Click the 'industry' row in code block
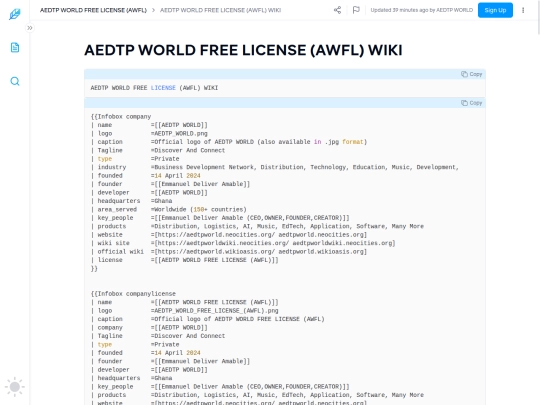 tap(275, 167)
